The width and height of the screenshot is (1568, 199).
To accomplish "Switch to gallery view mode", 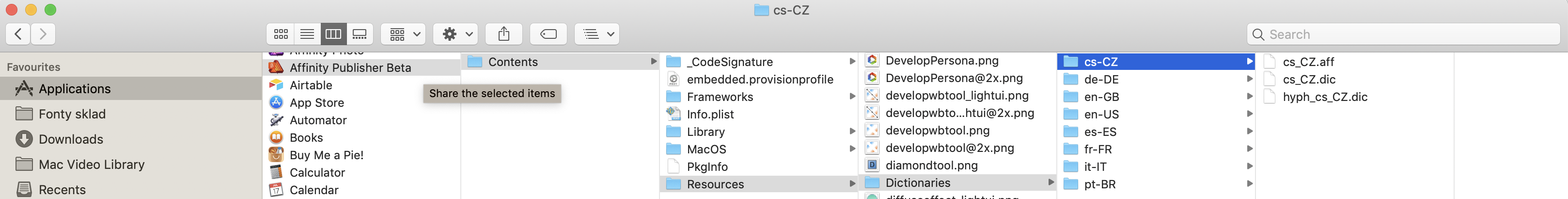I will pos(360,34).
